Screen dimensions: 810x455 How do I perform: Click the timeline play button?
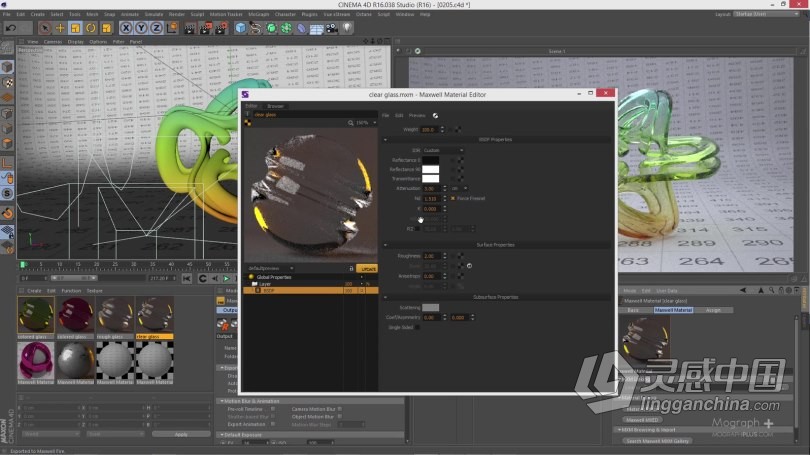(226, 279)
